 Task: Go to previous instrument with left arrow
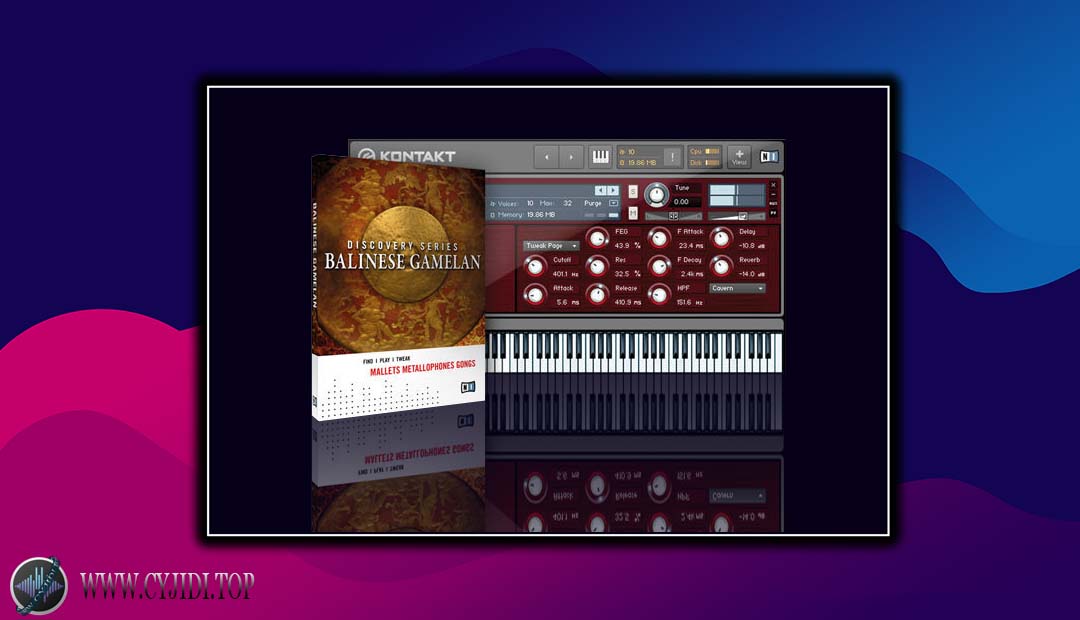(547, 157)
